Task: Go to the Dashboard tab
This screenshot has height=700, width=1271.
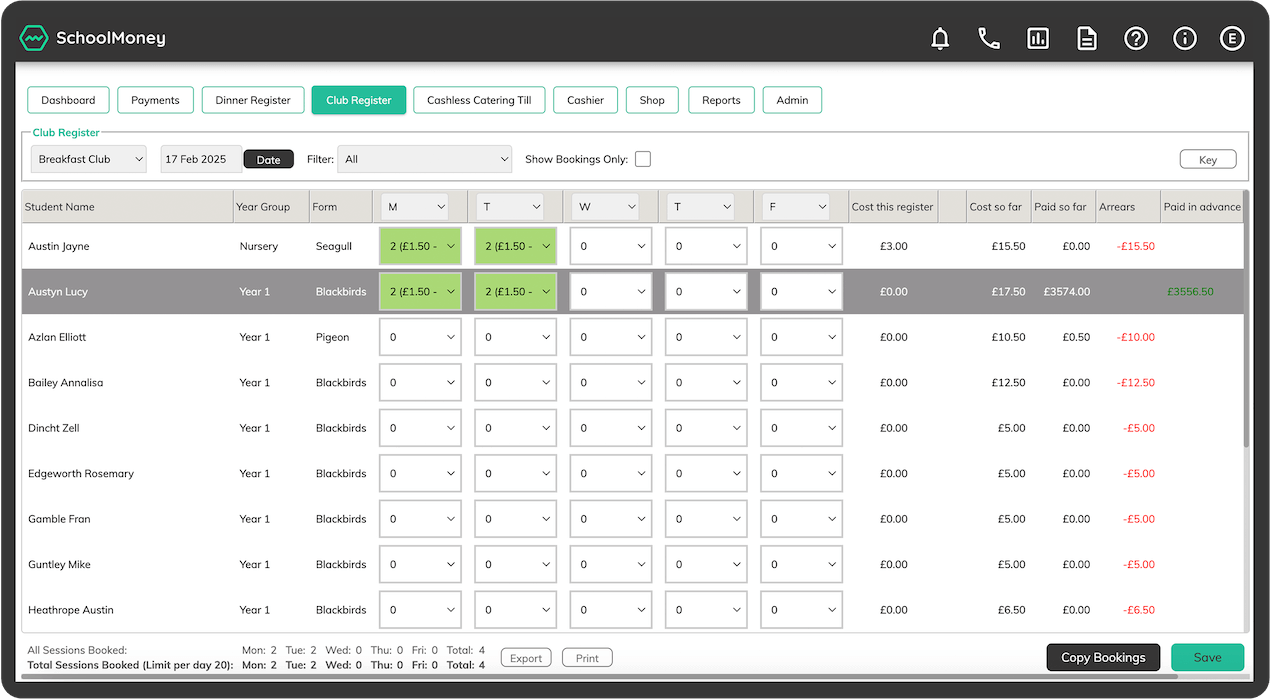Action: coord(68,100)
